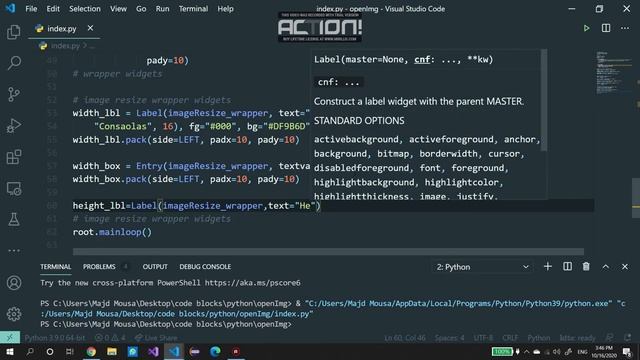Kill terminal with trash icon
The image size is (640, 360).
point(586,267)
